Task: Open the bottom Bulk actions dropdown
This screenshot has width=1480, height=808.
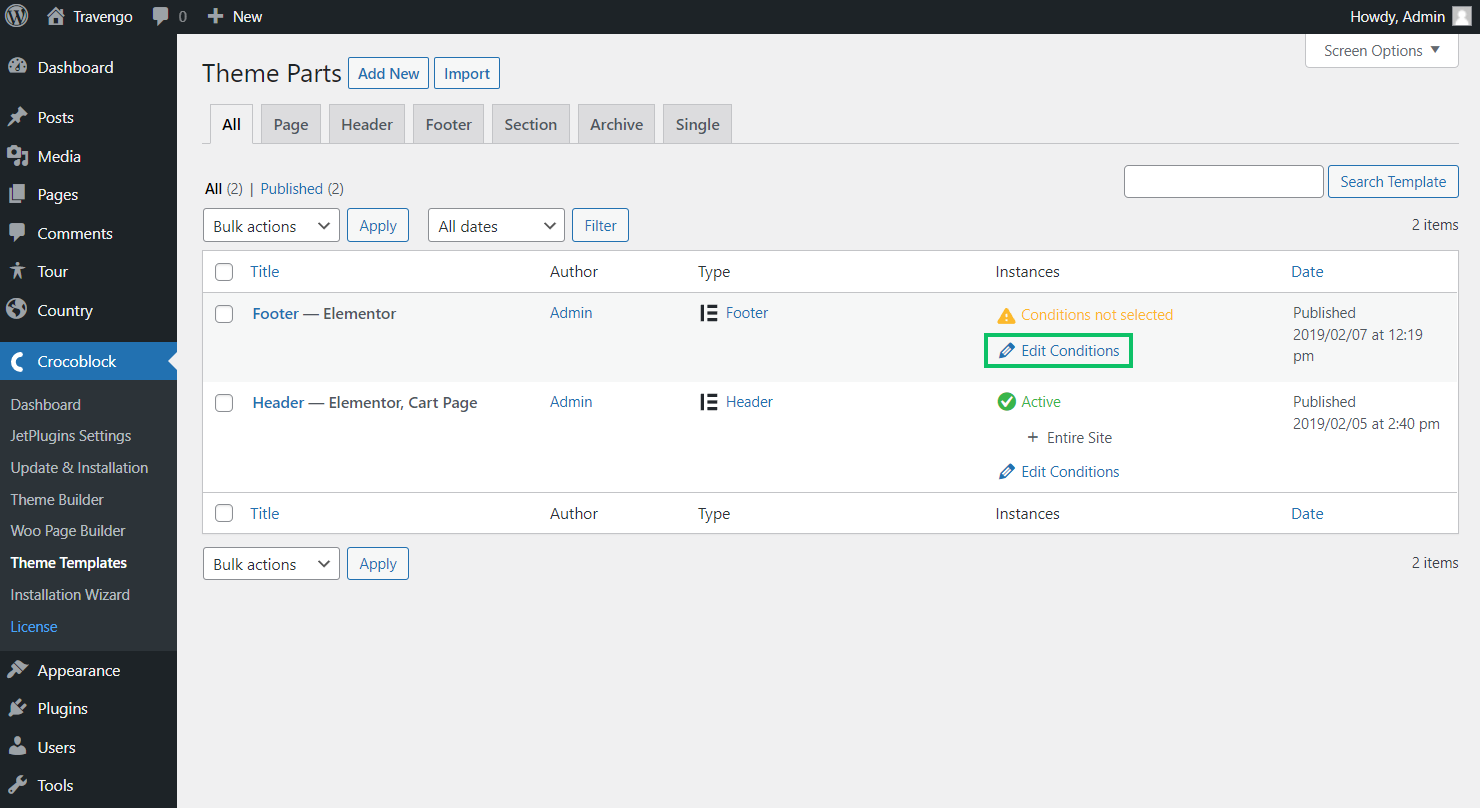Action: [271, 564]
